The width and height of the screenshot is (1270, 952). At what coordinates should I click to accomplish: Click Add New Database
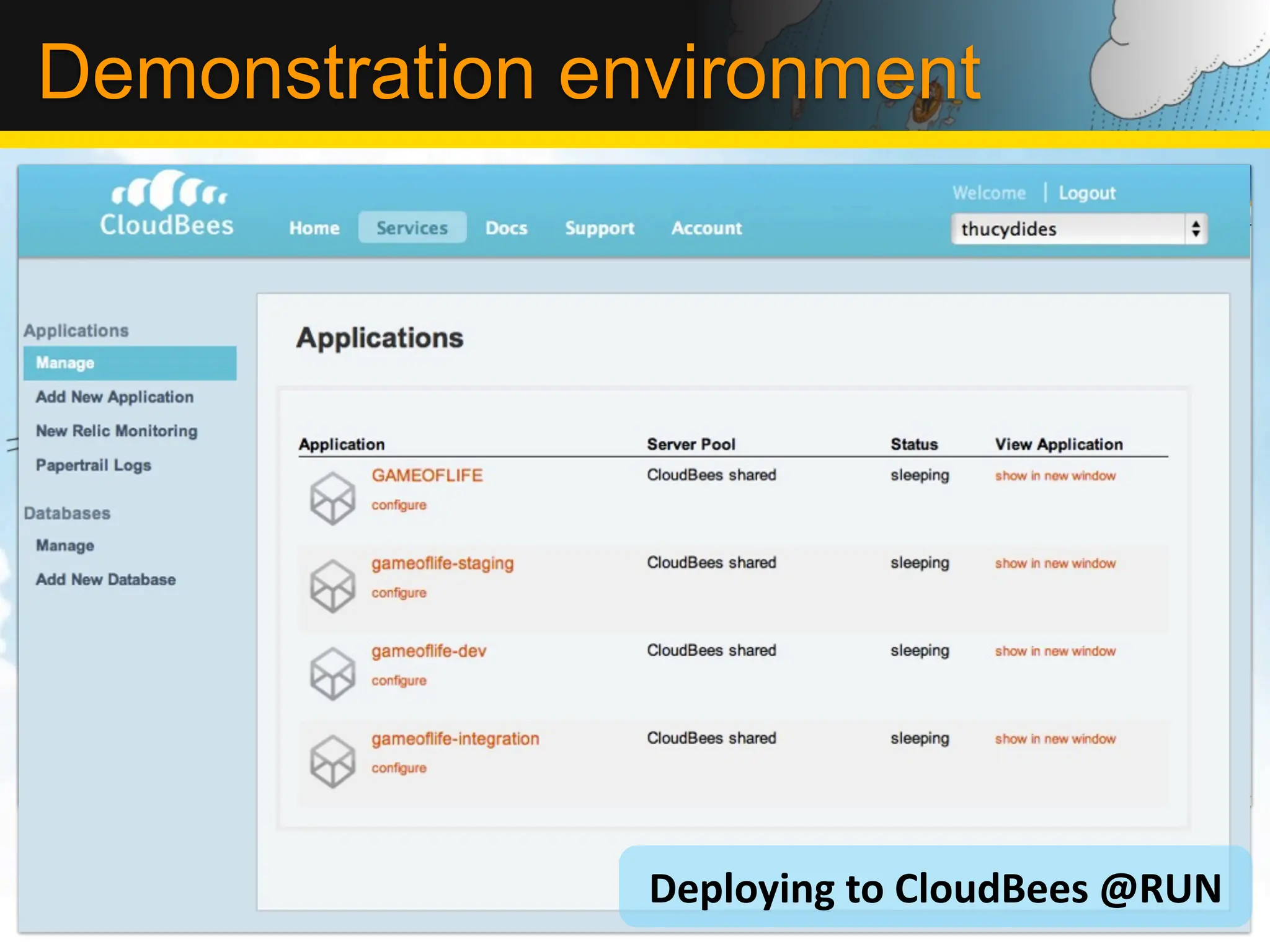click(106, 580)
